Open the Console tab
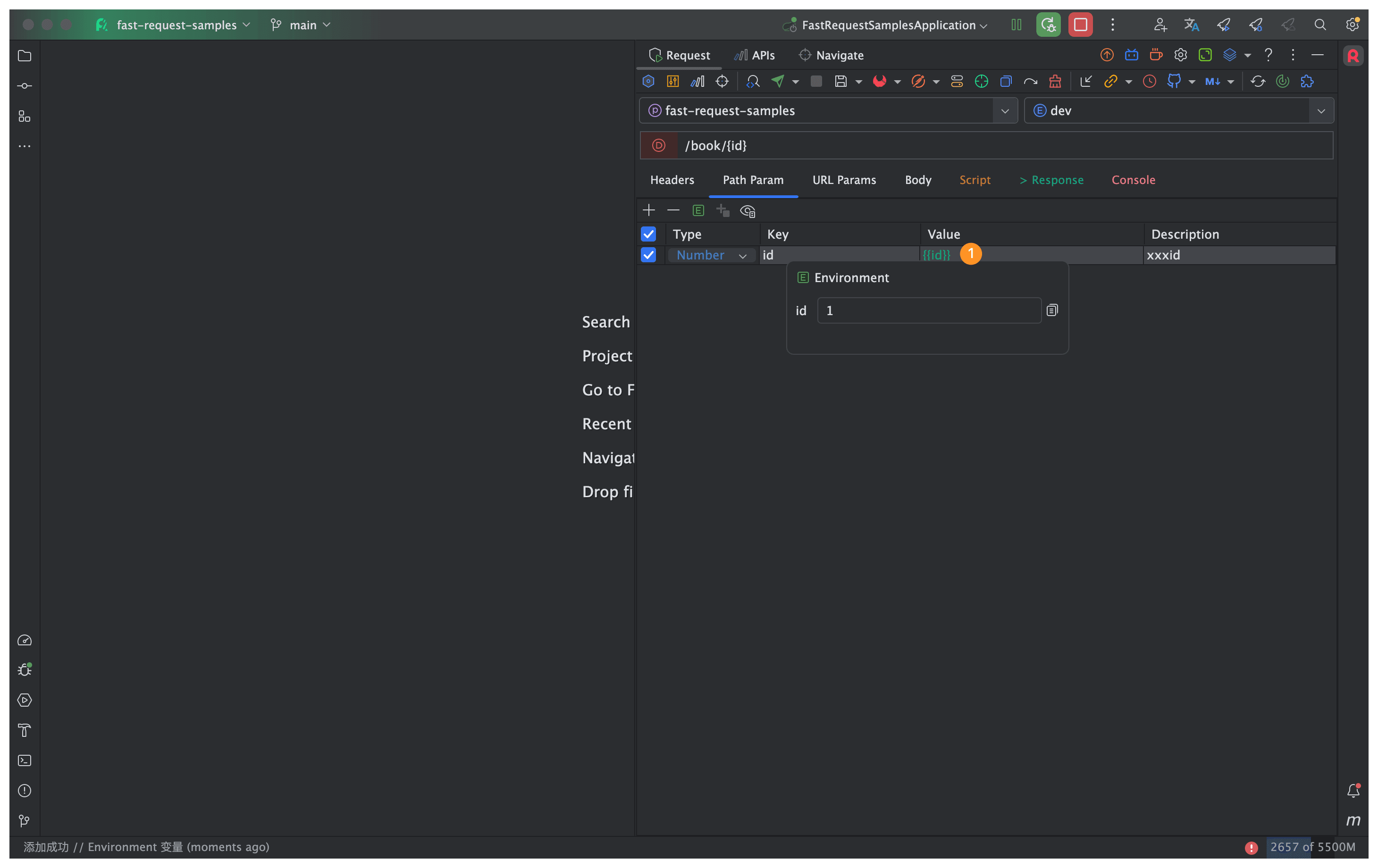Screen dimensions: 1378x868 click(1133, 180)
